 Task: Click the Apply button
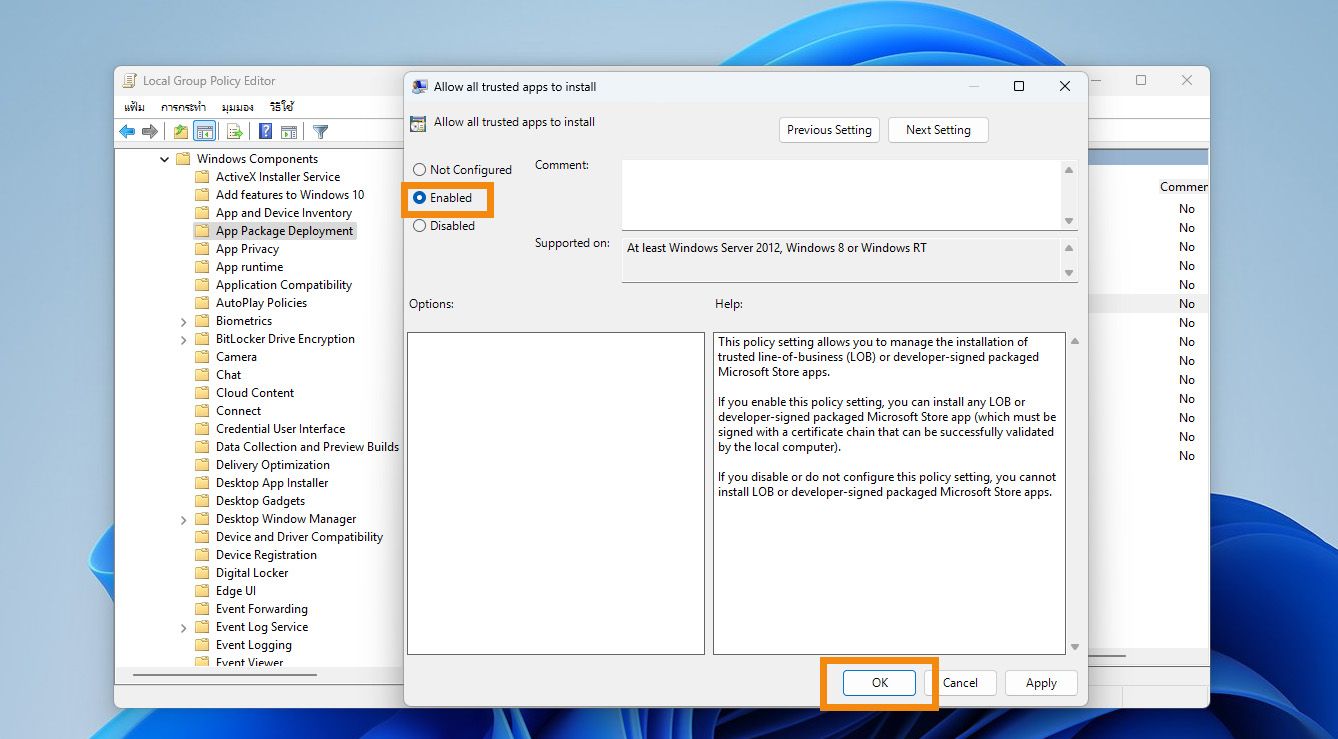point(1041,683)
